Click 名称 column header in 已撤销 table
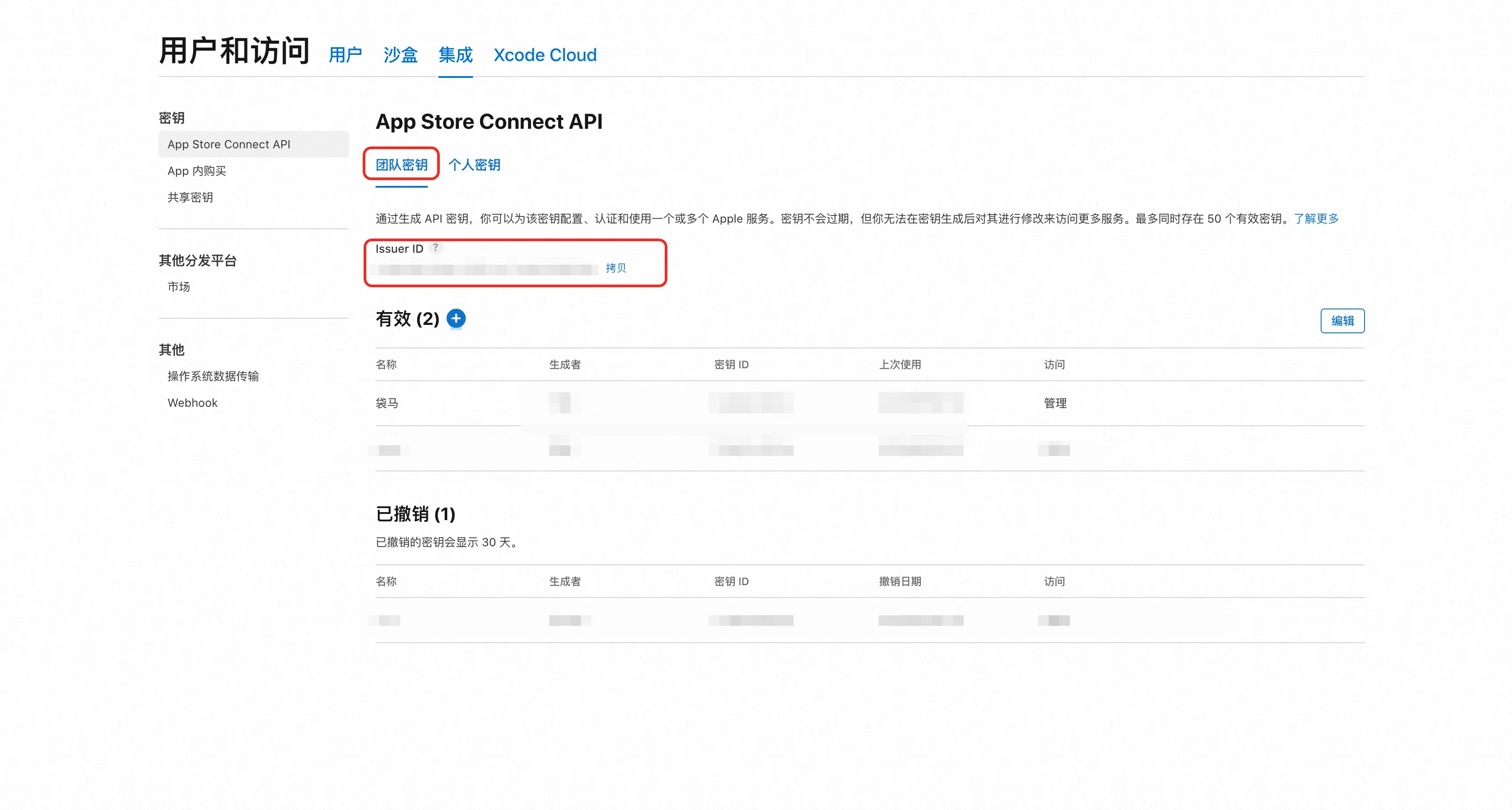1512x810 pixels. 386,582
